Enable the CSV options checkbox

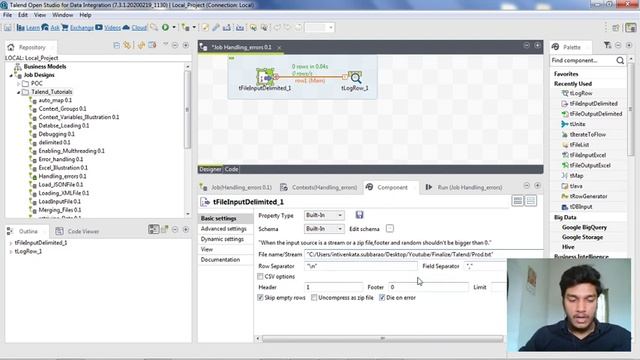(x=260, y=277)
